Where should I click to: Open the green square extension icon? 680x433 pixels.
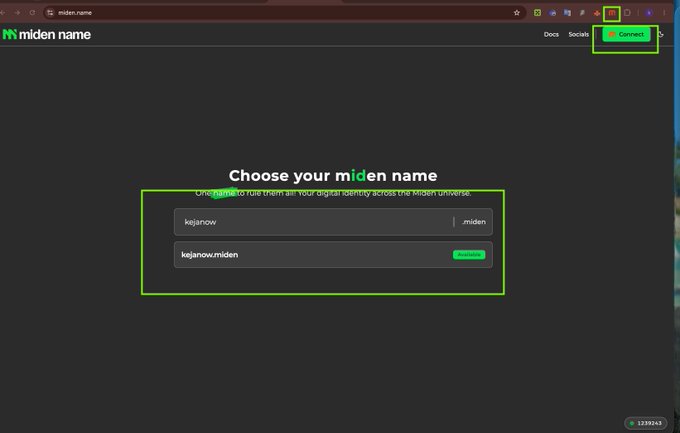(x=537, y=13)
